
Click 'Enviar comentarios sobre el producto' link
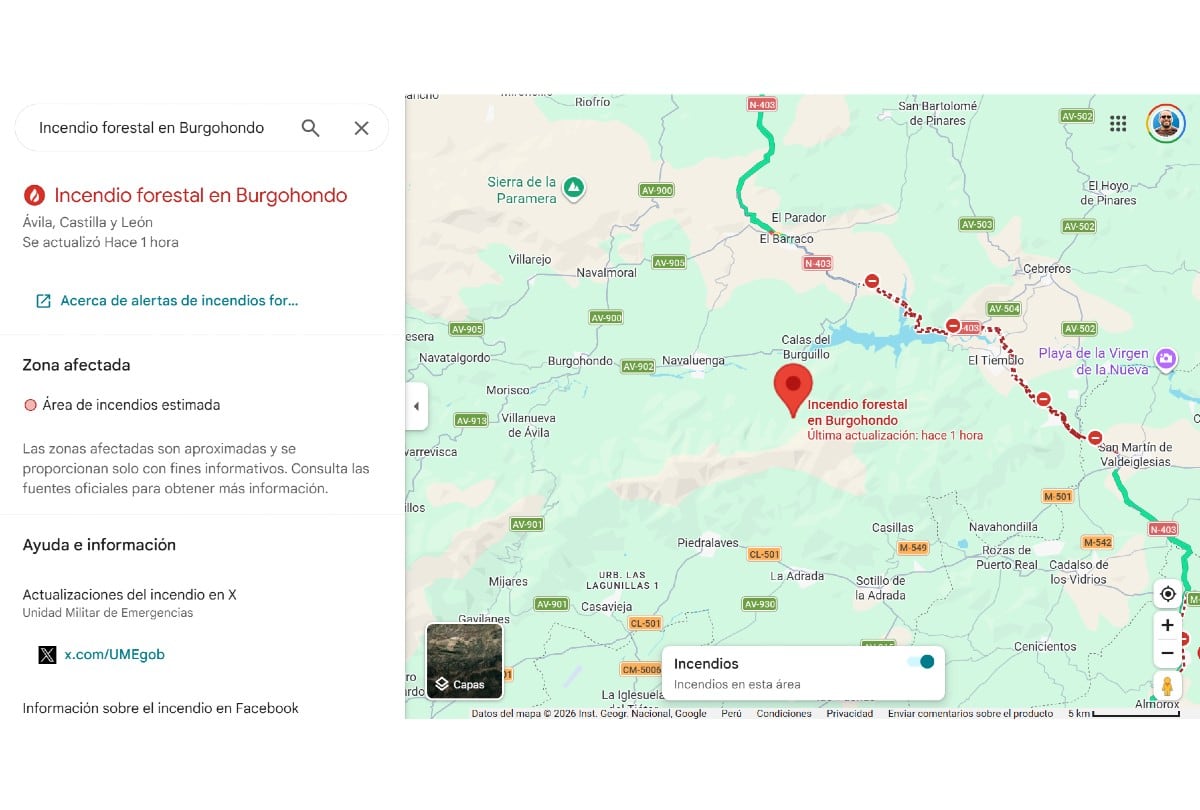tap(970, 713)
